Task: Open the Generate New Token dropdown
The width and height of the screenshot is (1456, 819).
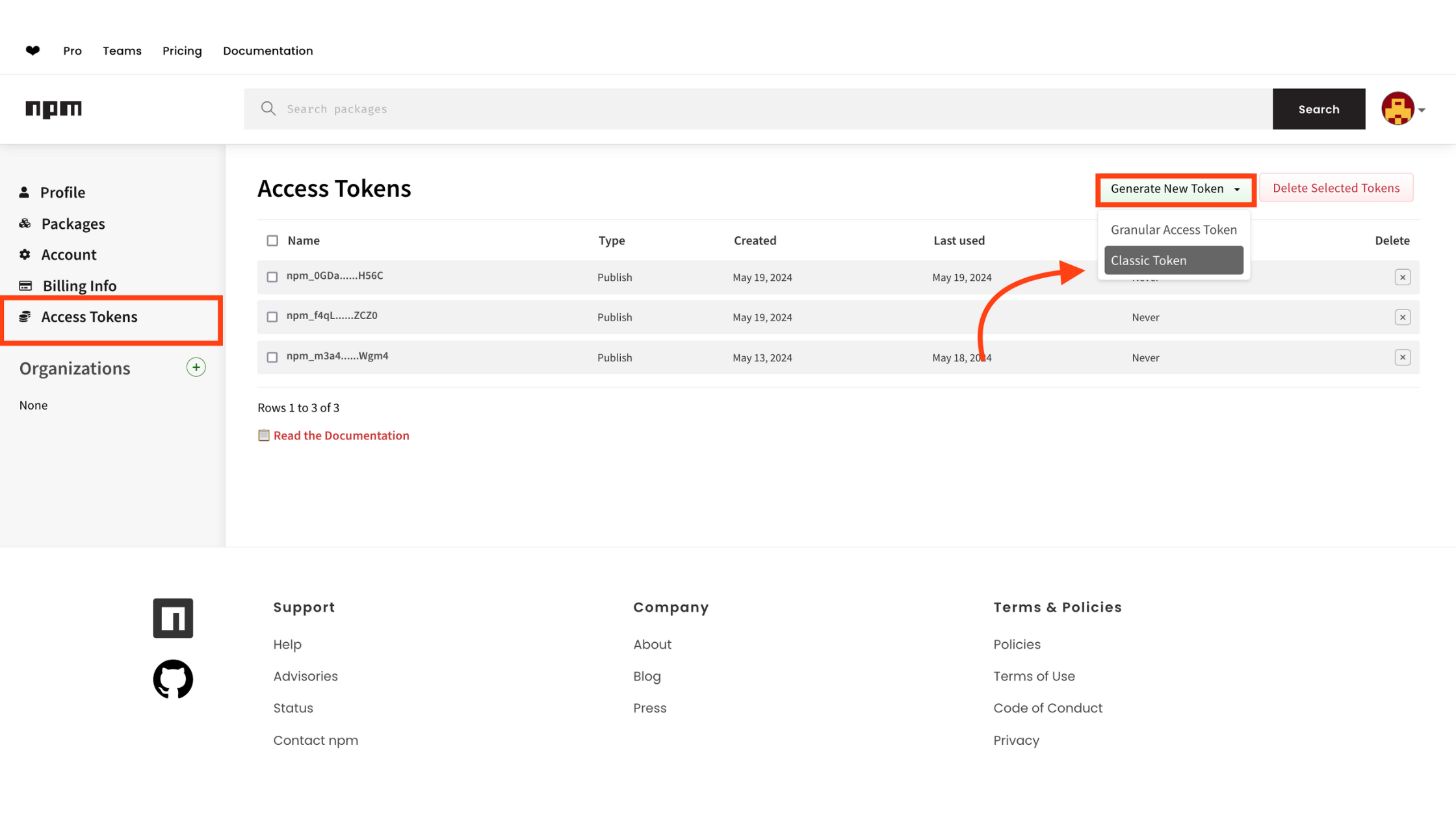Action: 1175,189
